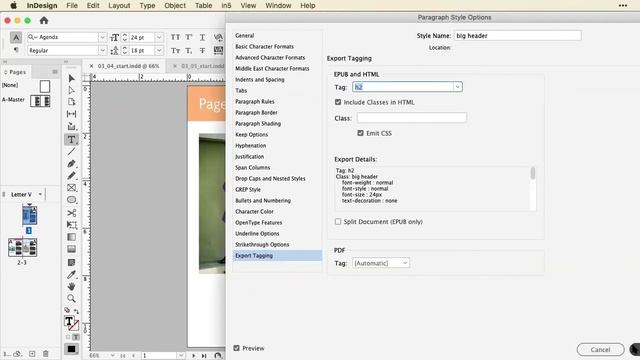Select the Line tool
The image size is (640, 360).
(71, 151)
